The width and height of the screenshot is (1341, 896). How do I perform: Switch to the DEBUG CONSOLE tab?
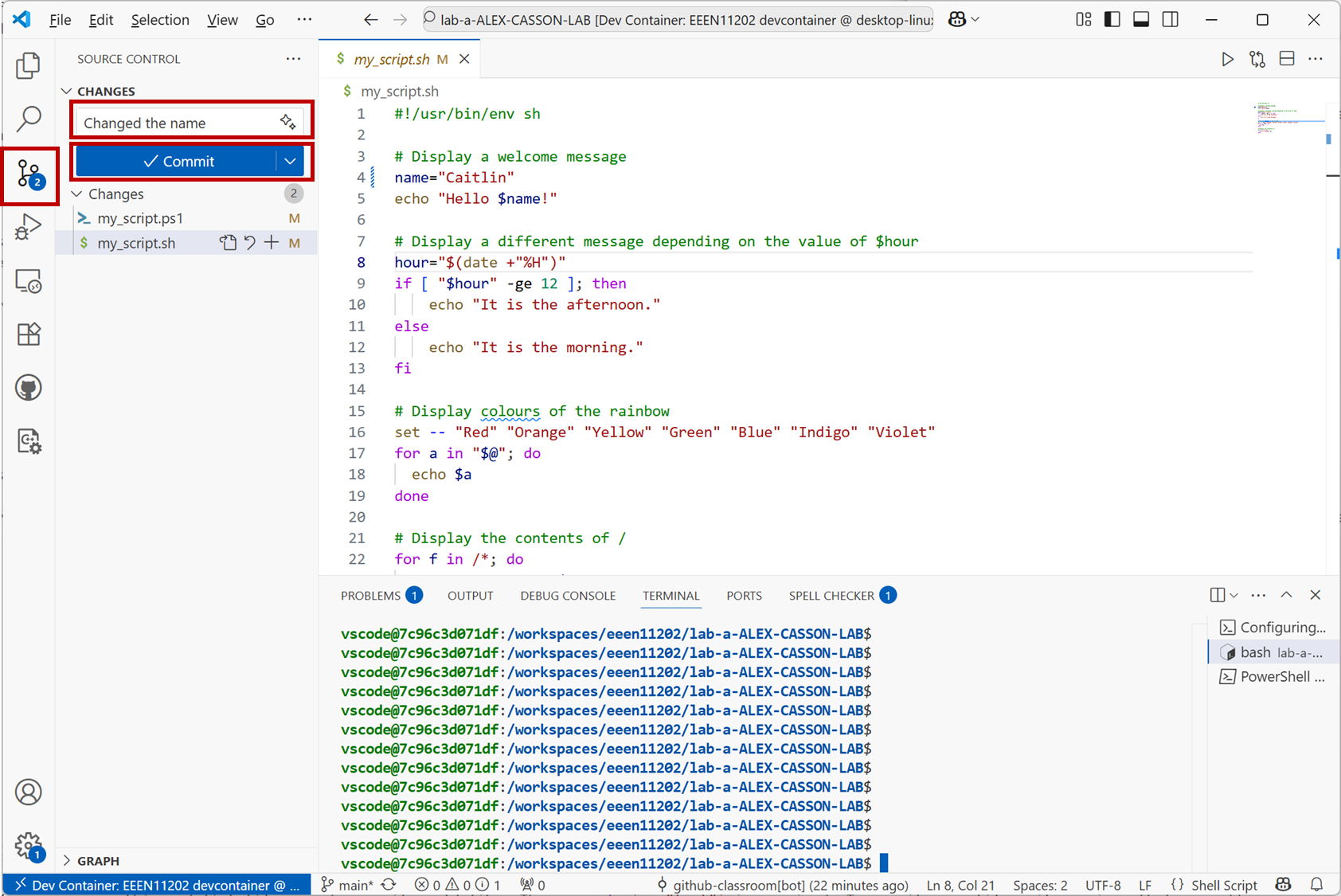click(x=568, y=596)
